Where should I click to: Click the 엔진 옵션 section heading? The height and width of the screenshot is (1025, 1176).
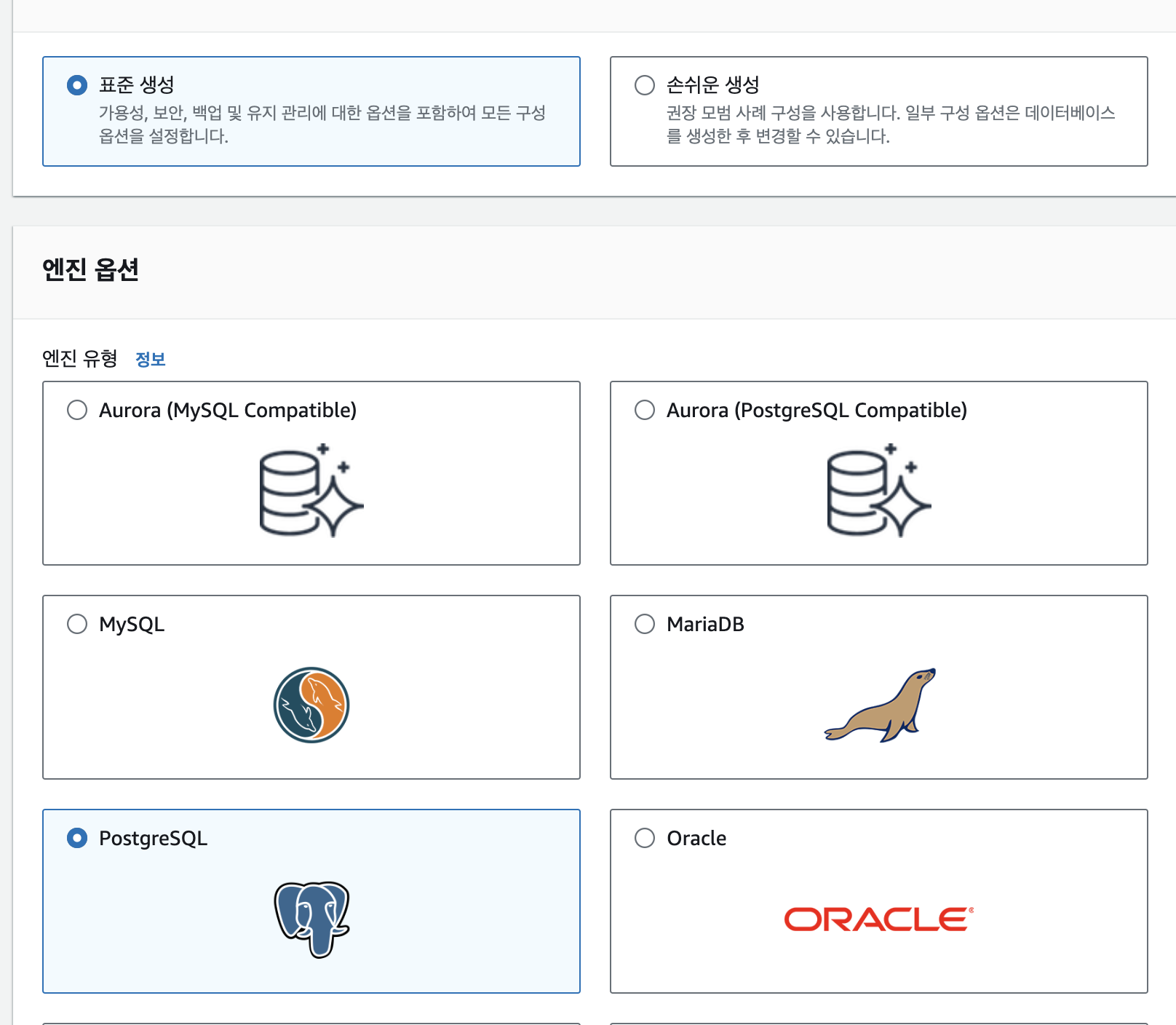pos(91,269)
